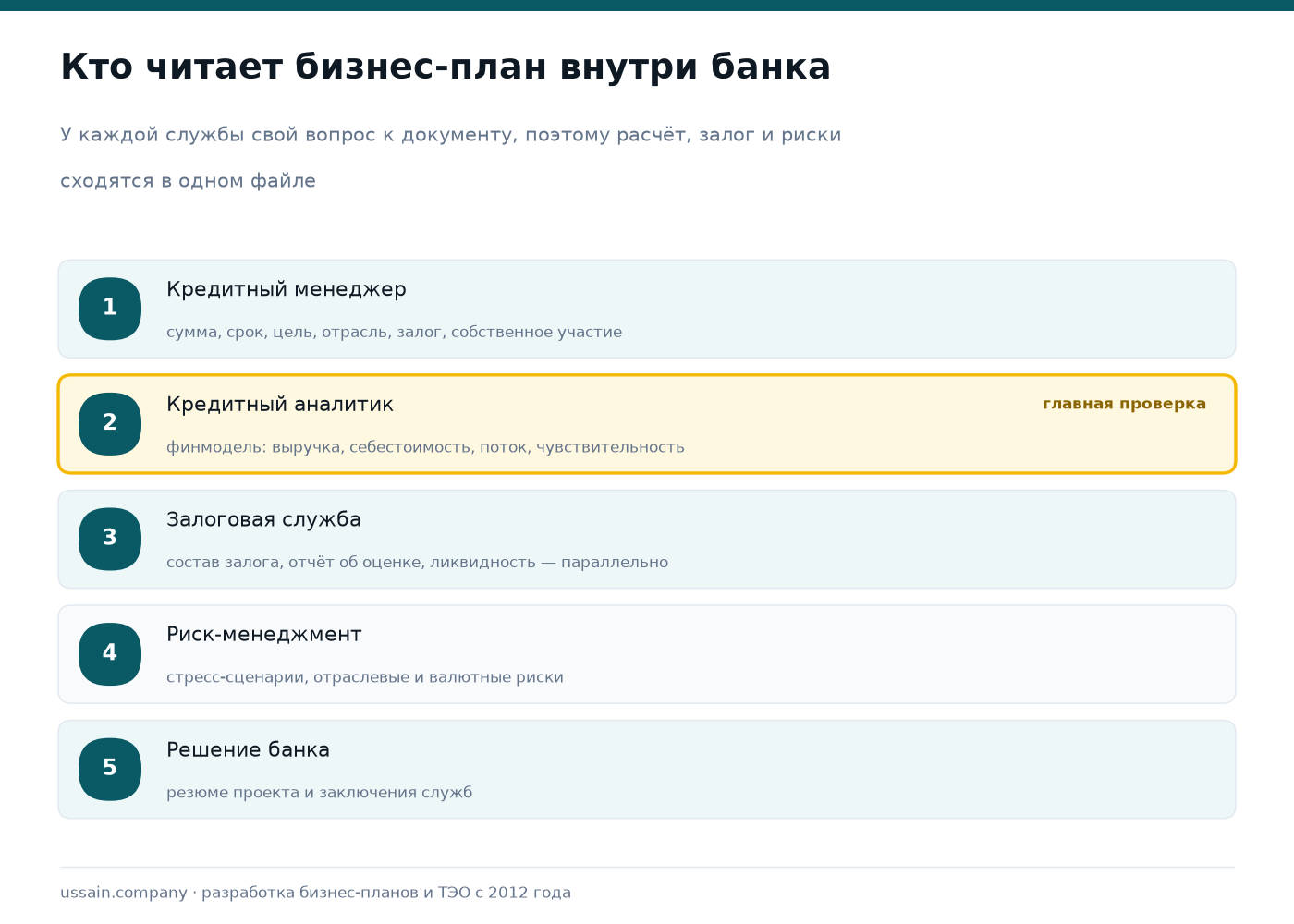
Task: Select the 'Залоговая служба' title
Action: (263, 519)
